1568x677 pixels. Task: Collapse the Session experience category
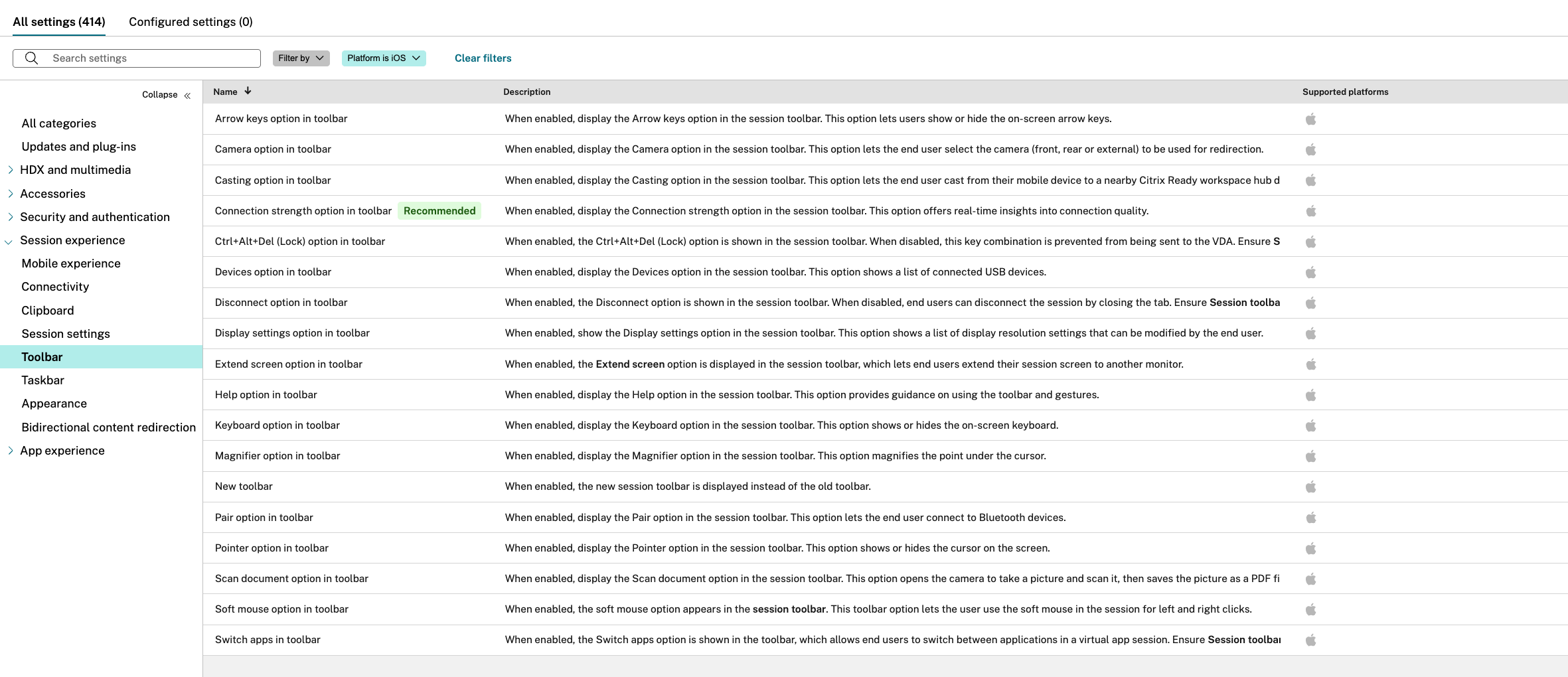tap(9, 241)
